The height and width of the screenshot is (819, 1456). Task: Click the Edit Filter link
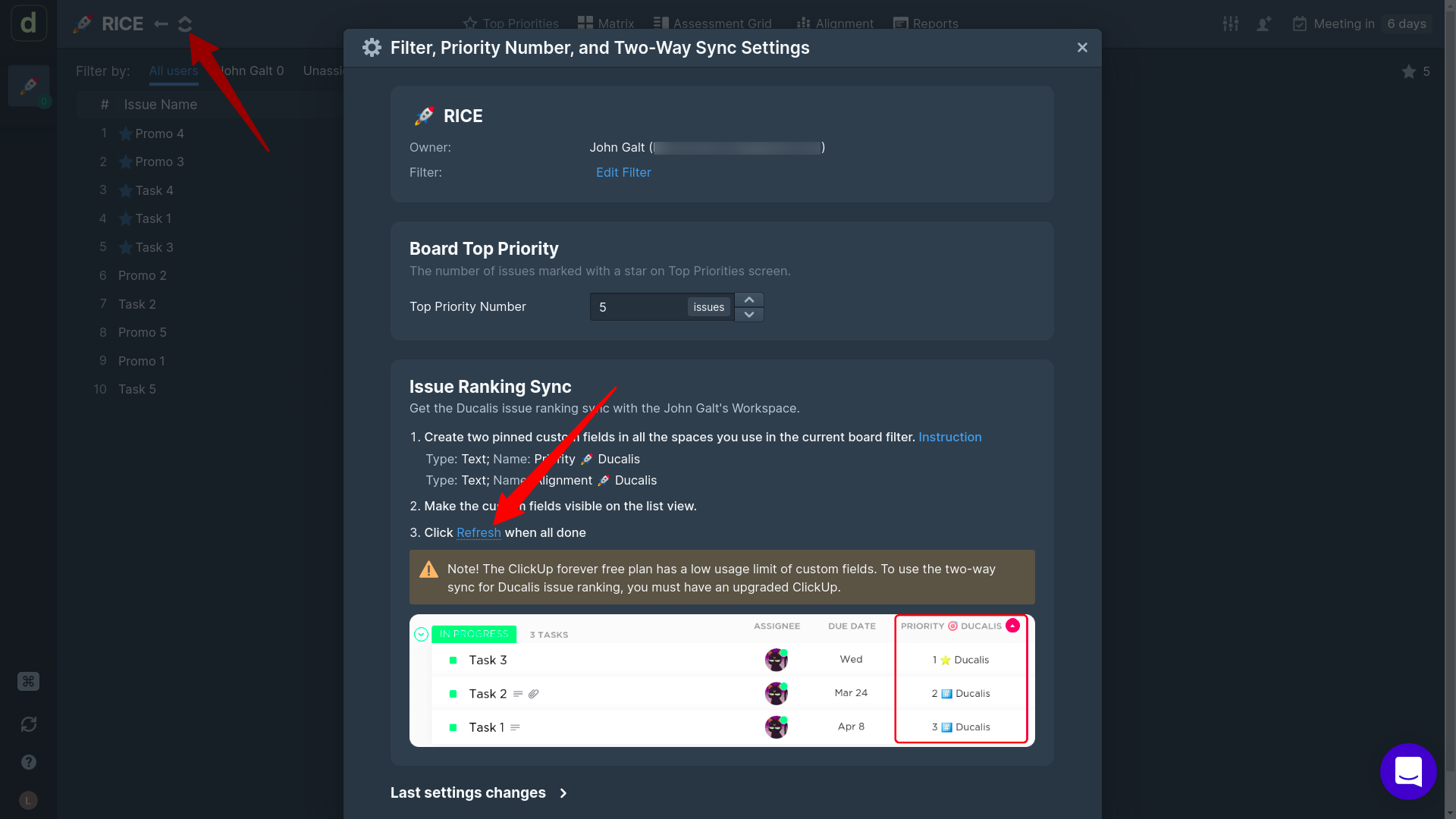coord(623,172)
